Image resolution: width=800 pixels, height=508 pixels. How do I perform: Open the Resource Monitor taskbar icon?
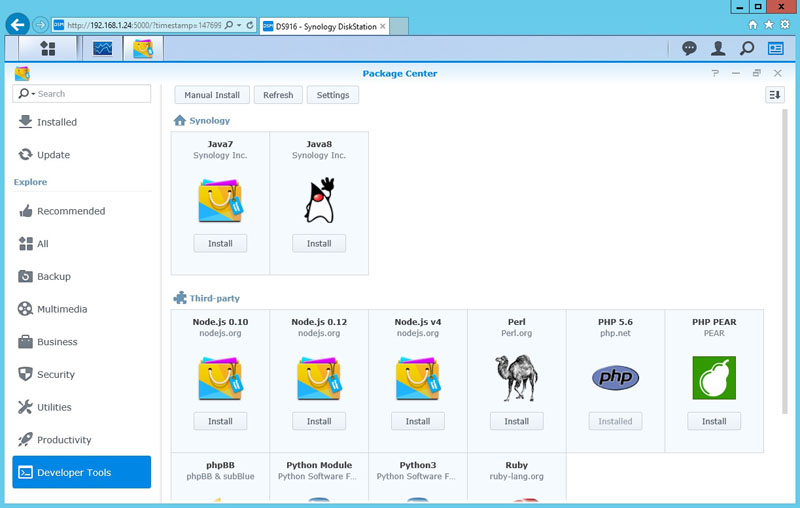tap(103, 48)
